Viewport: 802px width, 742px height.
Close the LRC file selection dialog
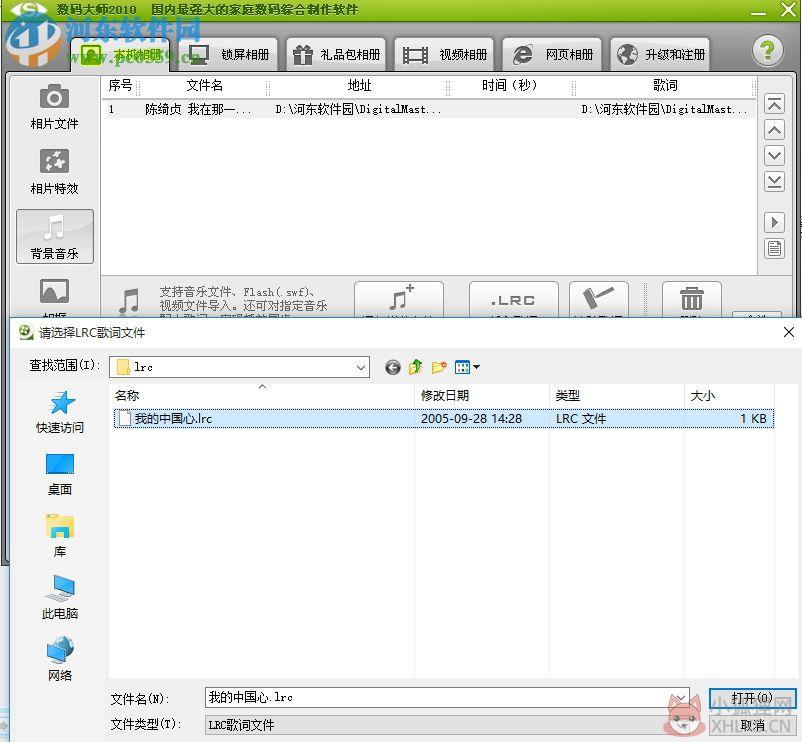click(788, 332)
